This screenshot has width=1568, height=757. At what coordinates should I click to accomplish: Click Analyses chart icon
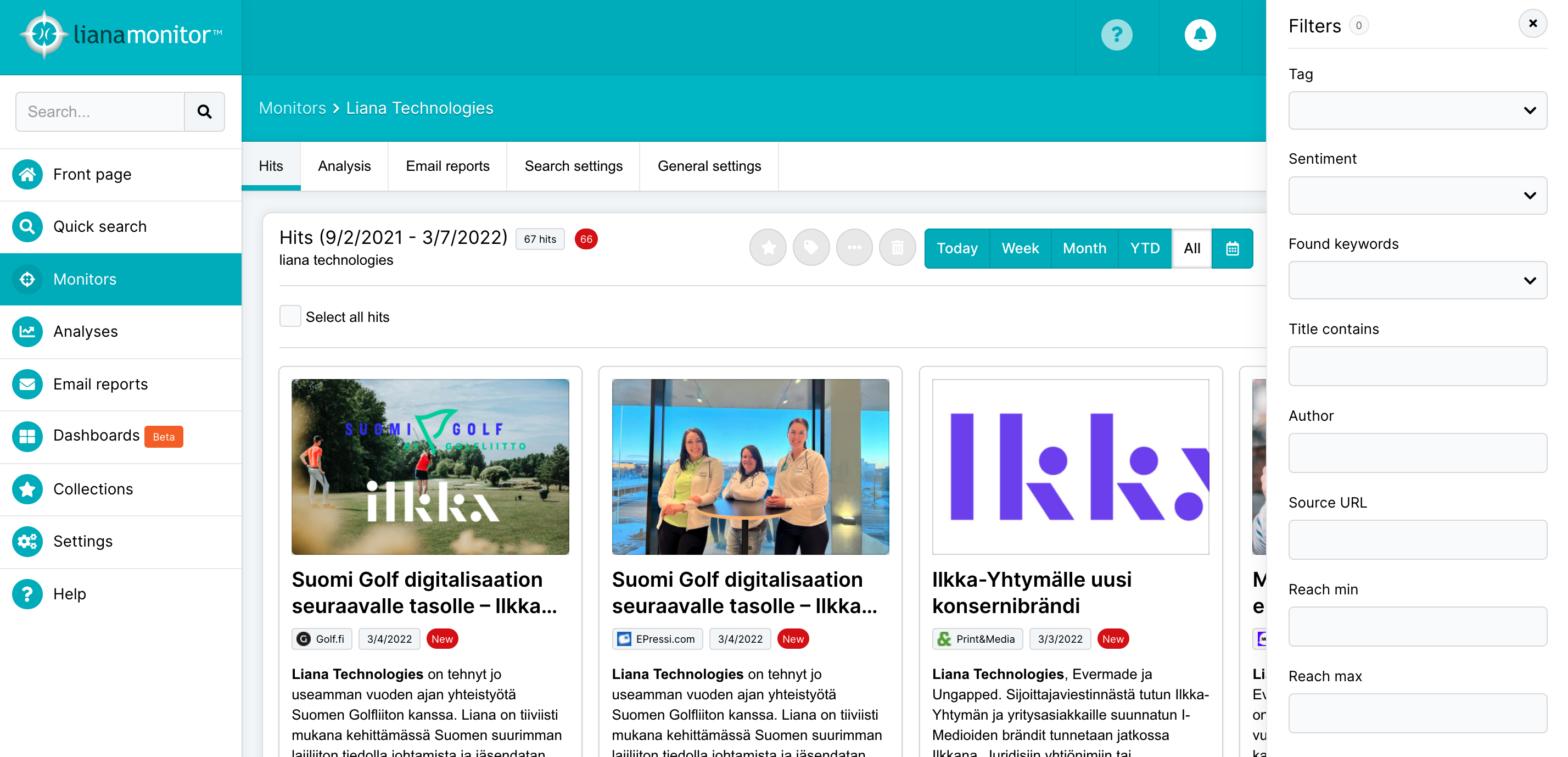click(x=27, y=332)
